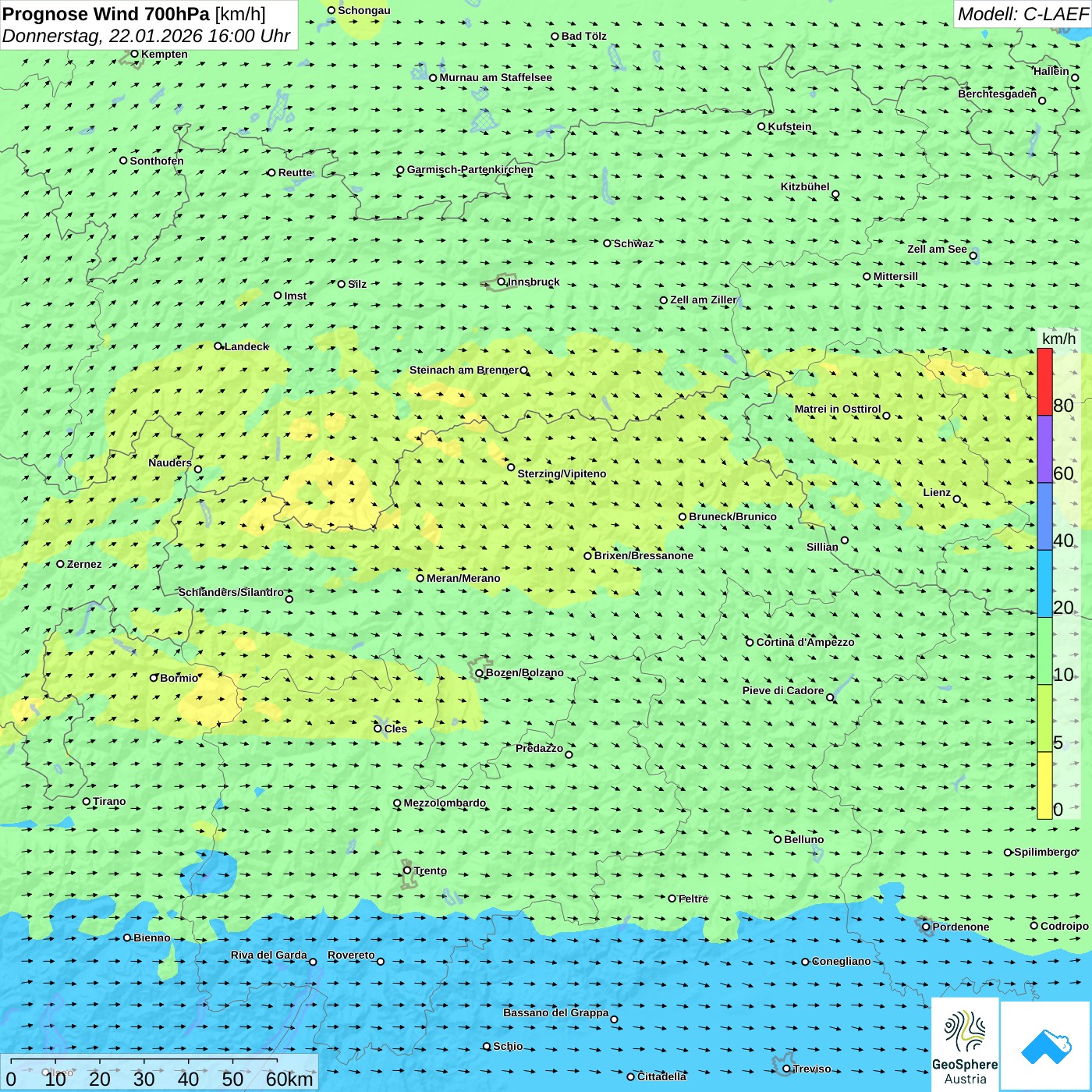Image resolution: width=1092 pixels, height=1092 pixels.
Task: Click the 'Zell am Ziller' label
Action: [703, 300]
